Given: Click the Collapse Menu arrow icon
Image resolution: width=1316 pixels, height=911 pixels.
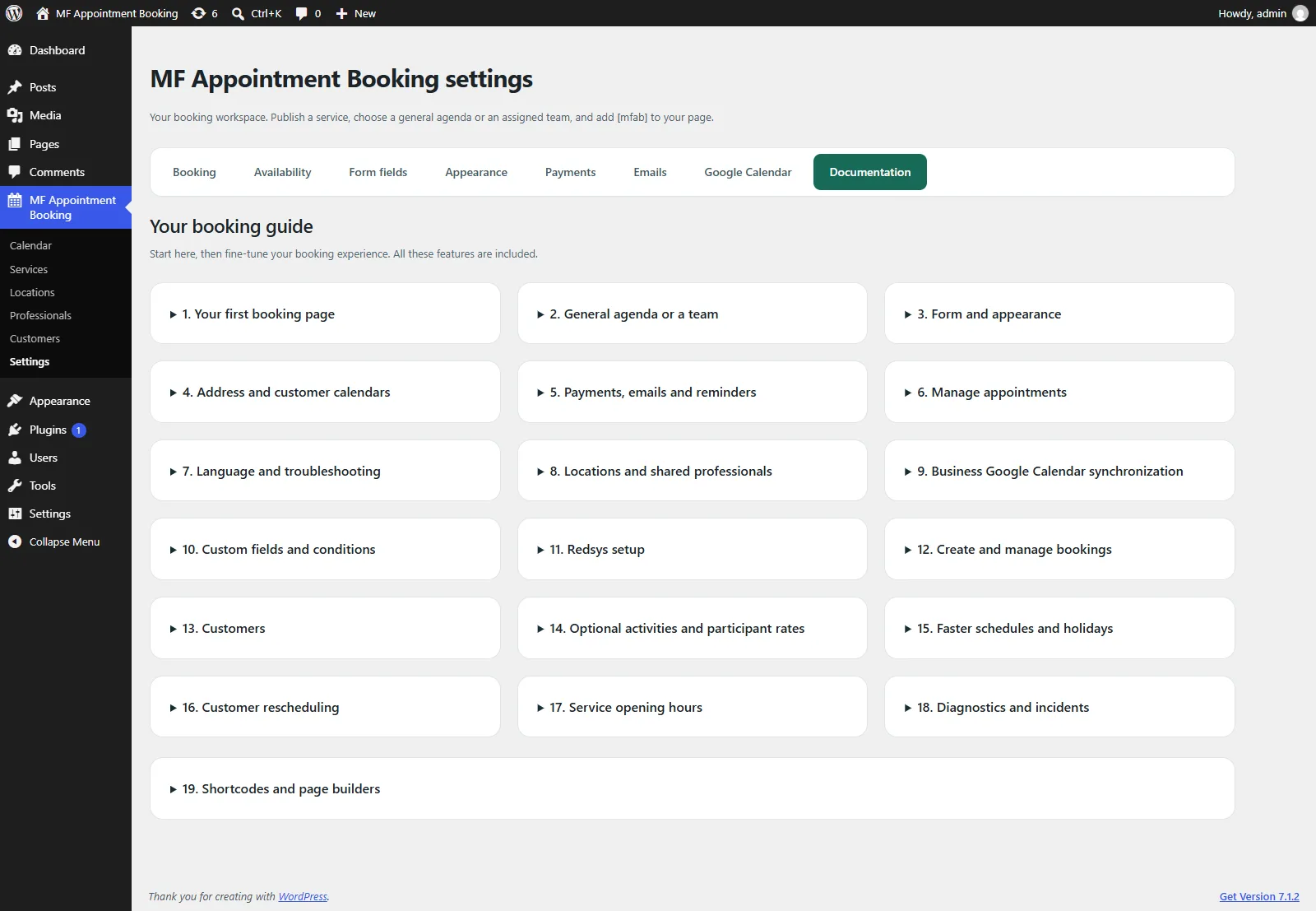Looking at the screenshot, I should 15,541.
